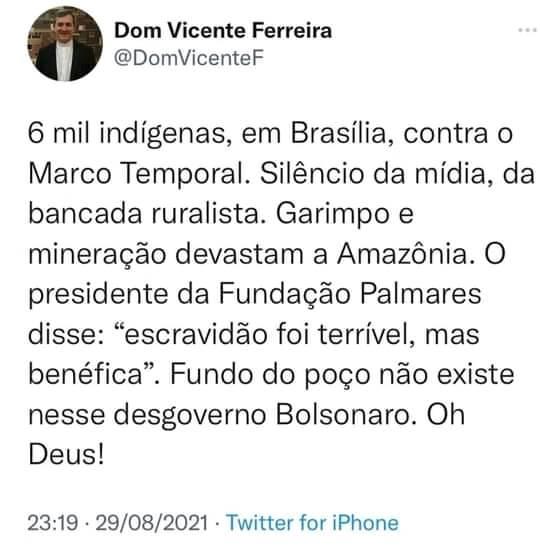This screenshot has height=553, width=540.
Task: Click the words Marco Temporal in tweet
Action: tap(139, 174)
